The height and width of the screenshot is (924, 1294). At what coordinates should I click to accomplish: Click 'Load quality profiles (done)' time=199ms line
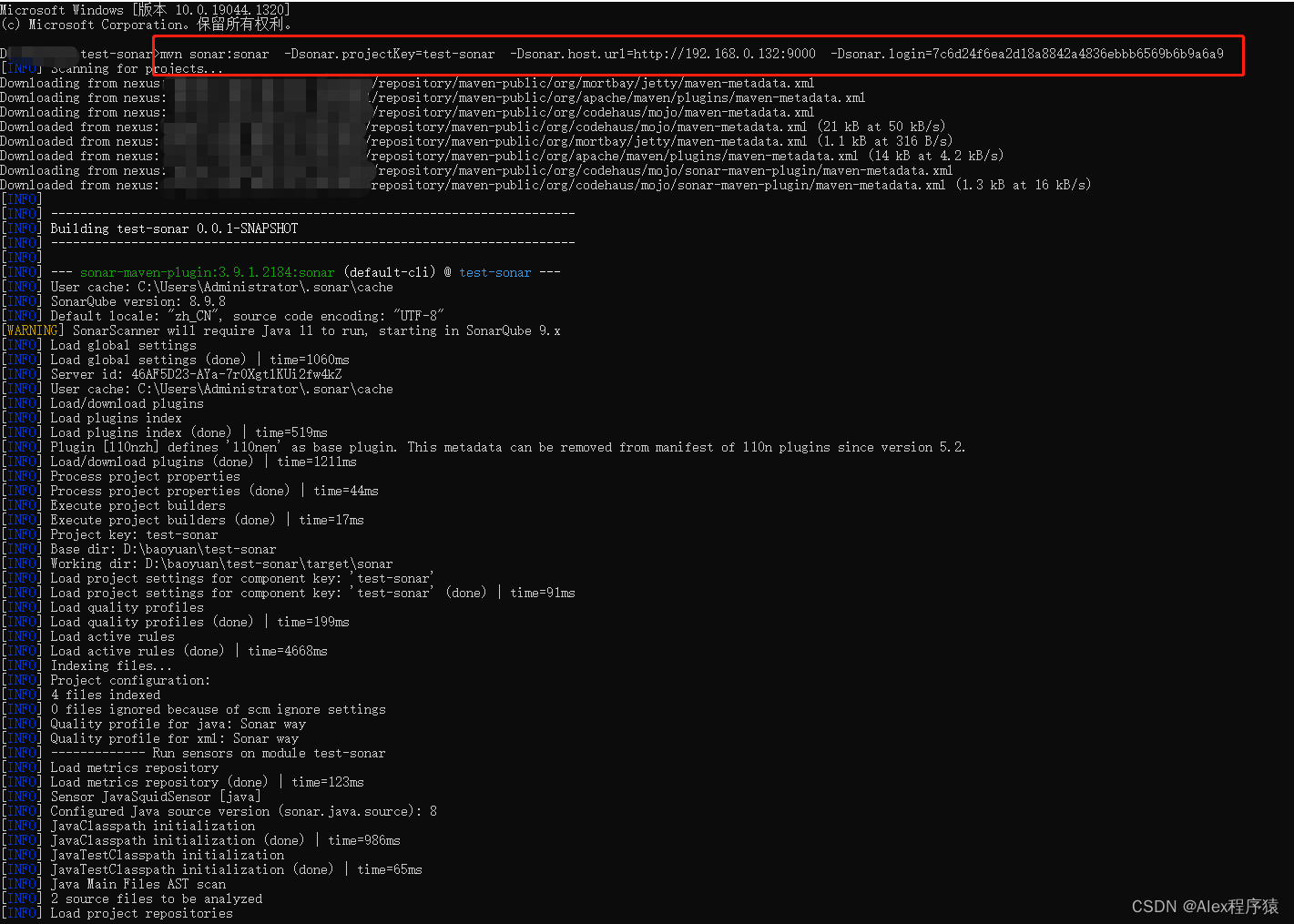coord(176,622)
